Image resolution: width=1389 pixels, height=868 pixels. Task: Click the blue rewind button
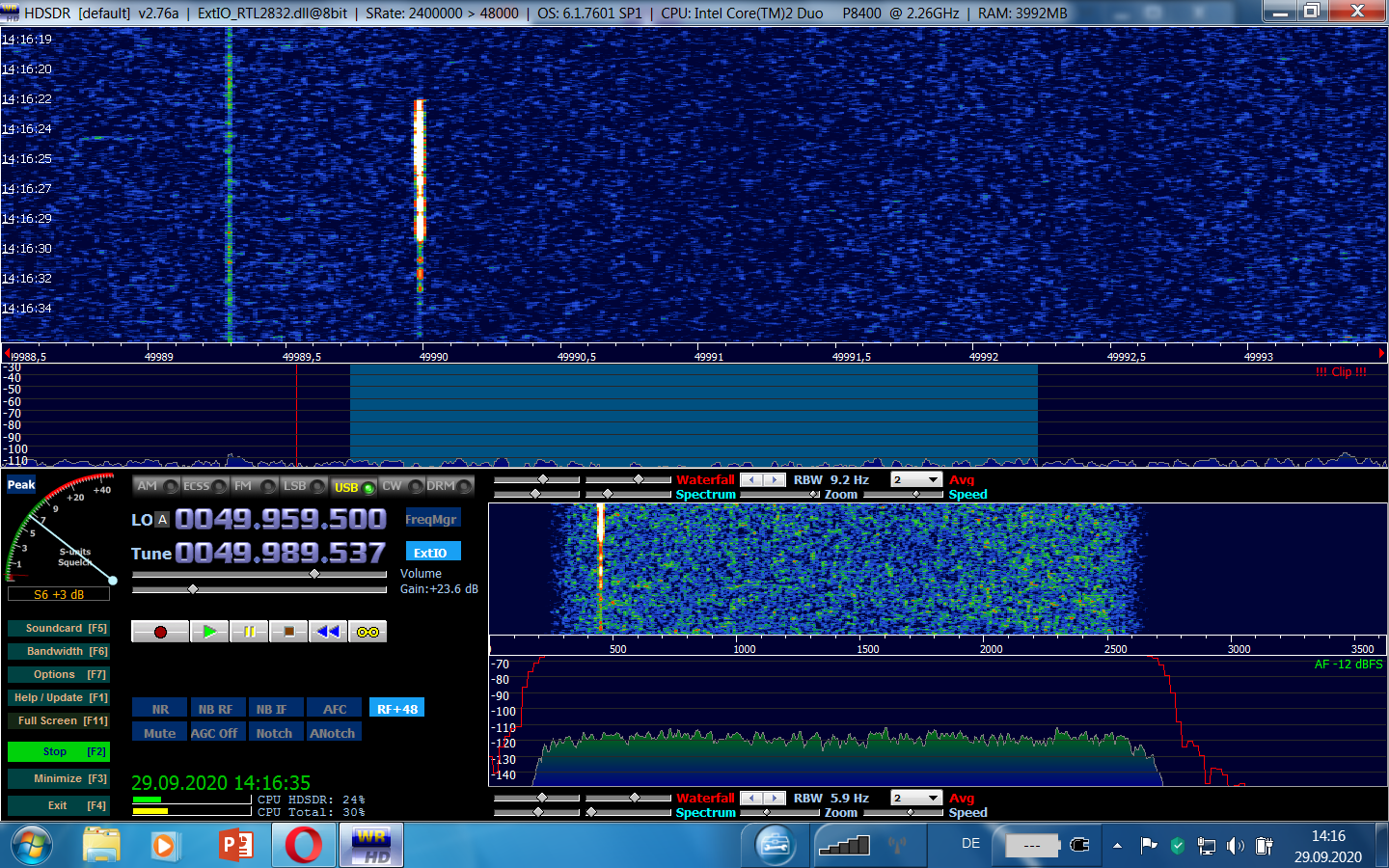click(328, 632)
